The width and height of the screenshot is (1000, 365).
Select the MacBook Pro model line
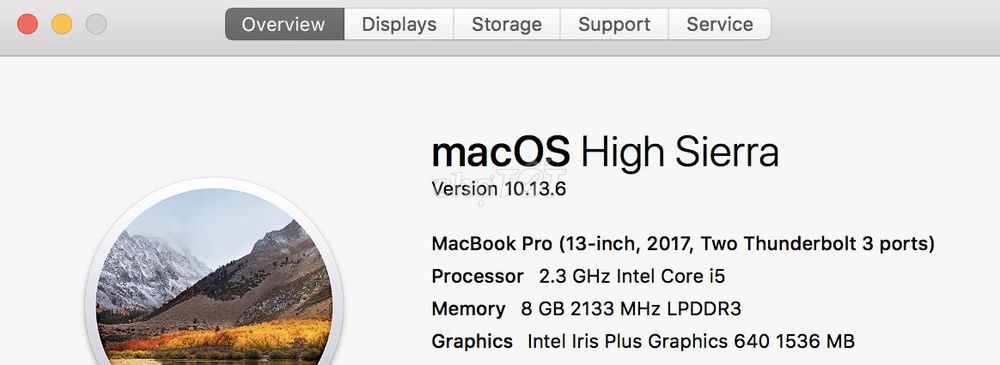coord(683,244)
